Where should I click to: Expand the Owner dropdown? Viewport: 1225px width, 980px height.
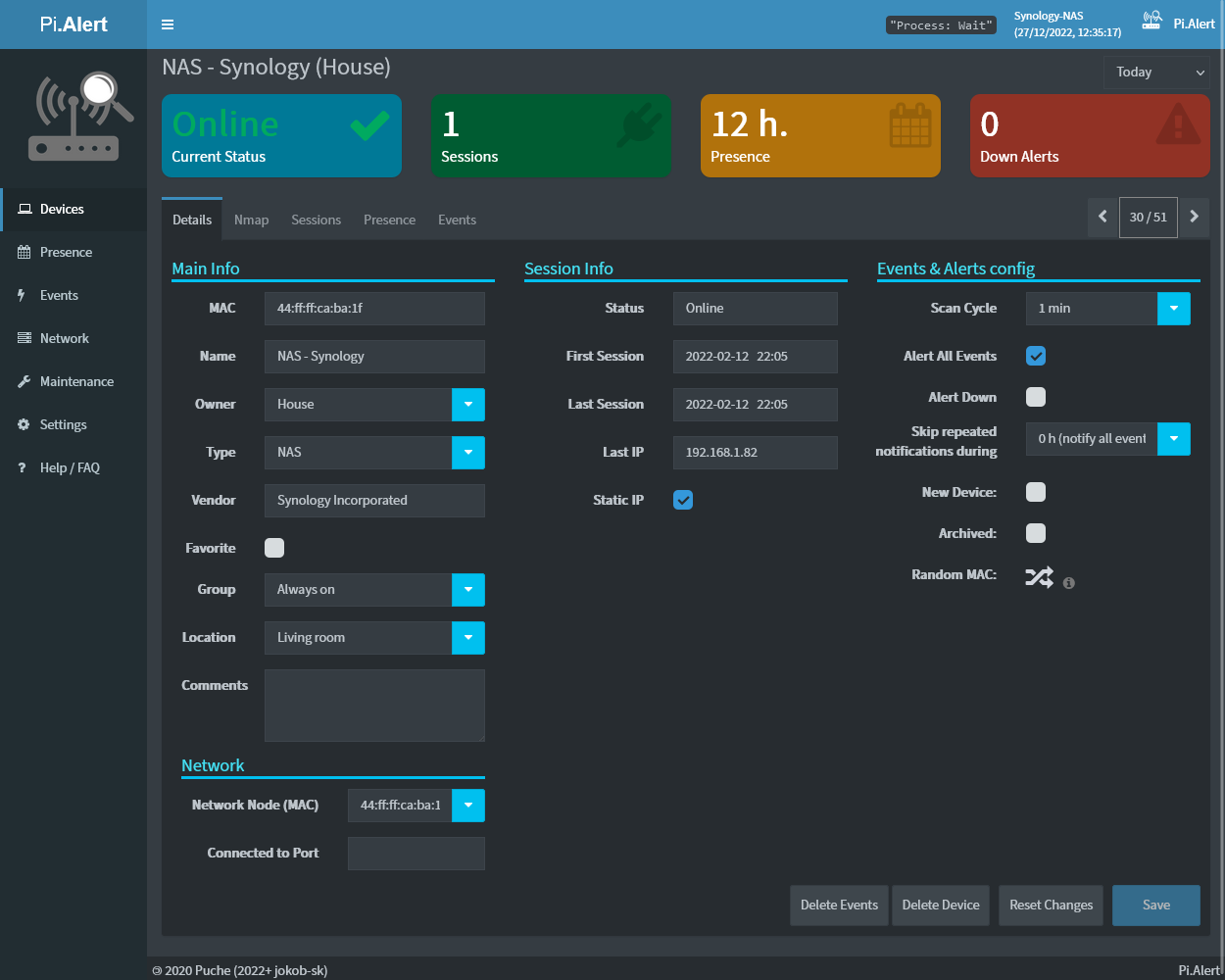468,405
